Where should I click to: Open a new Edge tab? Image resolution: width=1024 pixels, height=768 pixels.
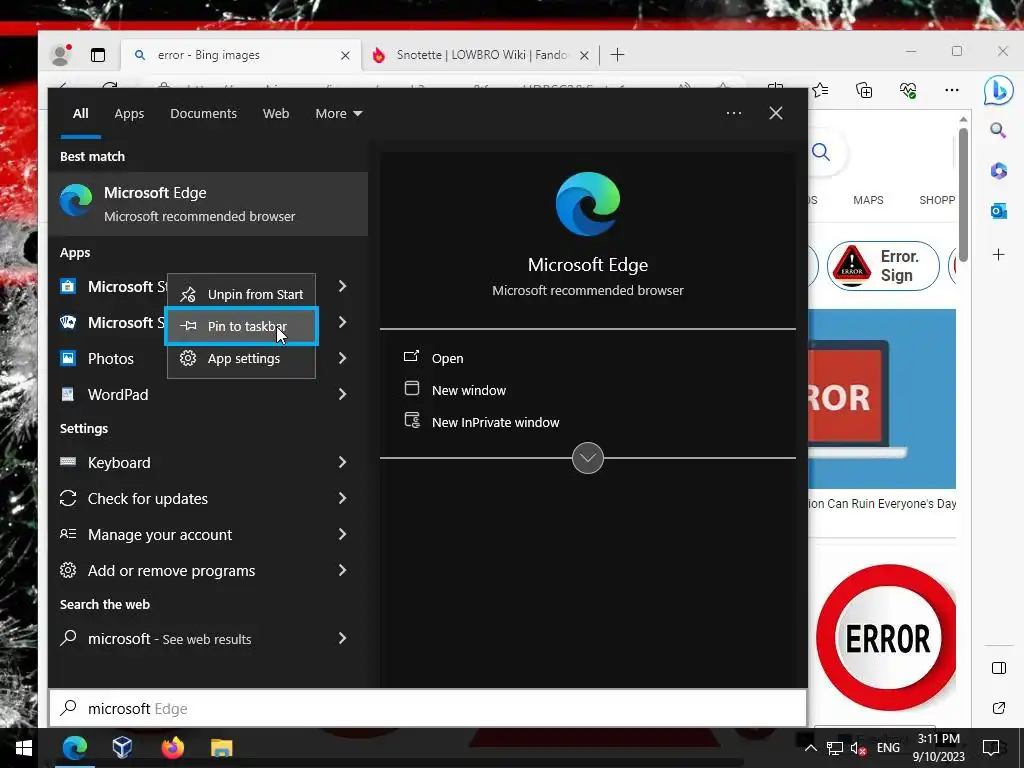pyautogui.click(x=617, y=55)
